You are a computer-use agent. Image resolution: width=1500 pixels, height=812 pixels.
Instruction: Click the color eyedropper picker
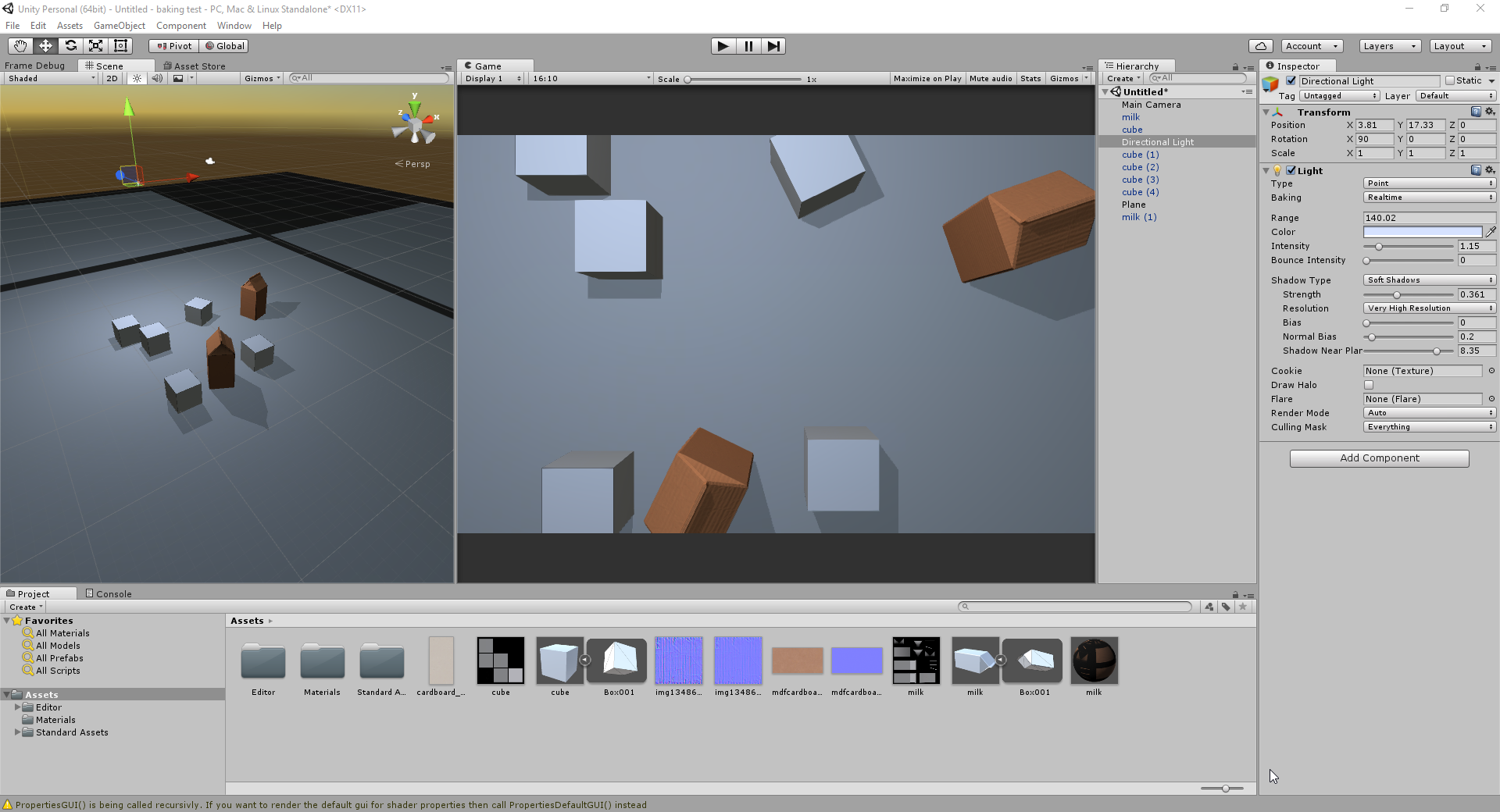(1491, 232)
